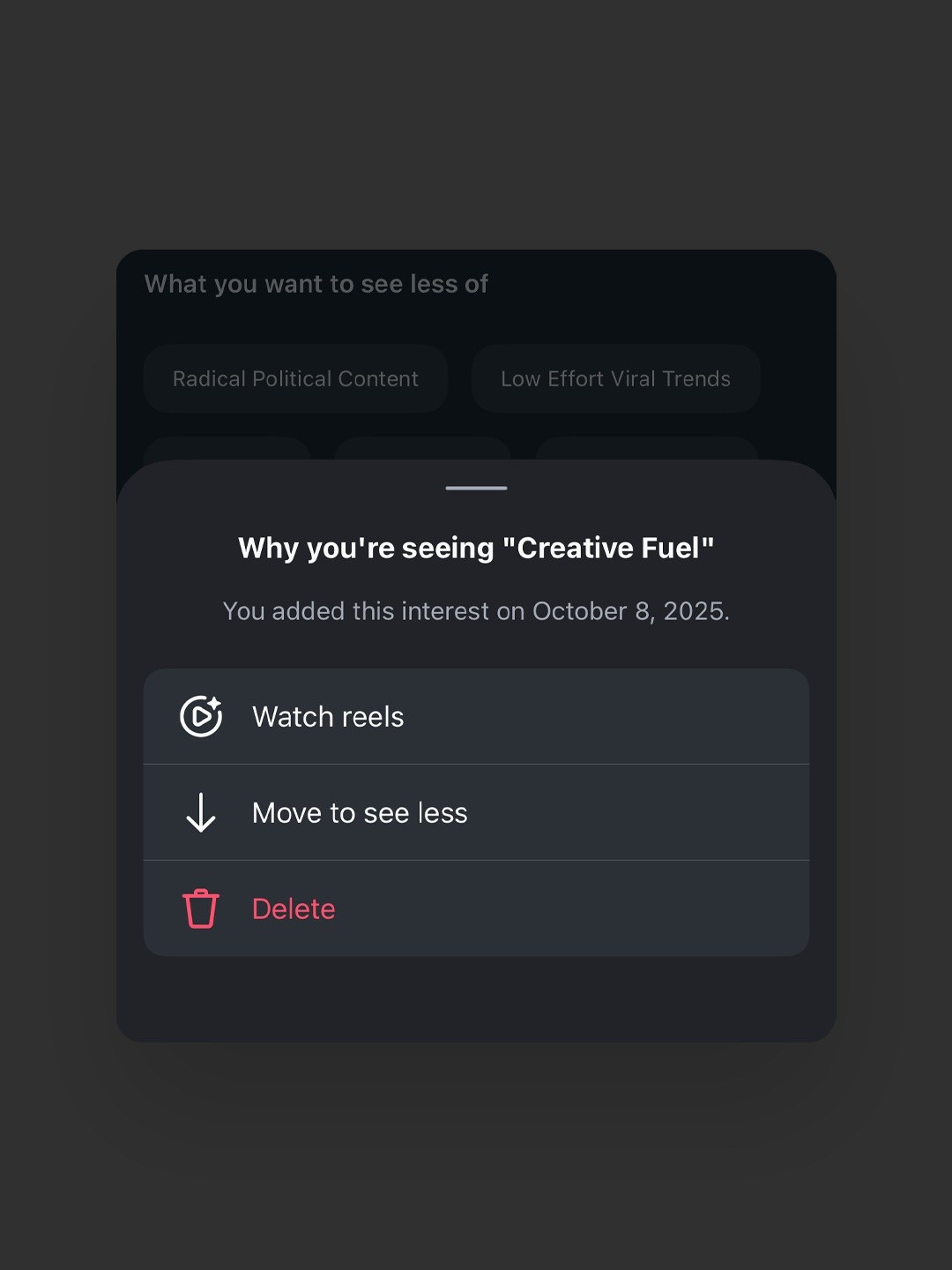Click the "October 8, 2025" date text
This screenshot has height=1270, width=952.
pos(629,611)
